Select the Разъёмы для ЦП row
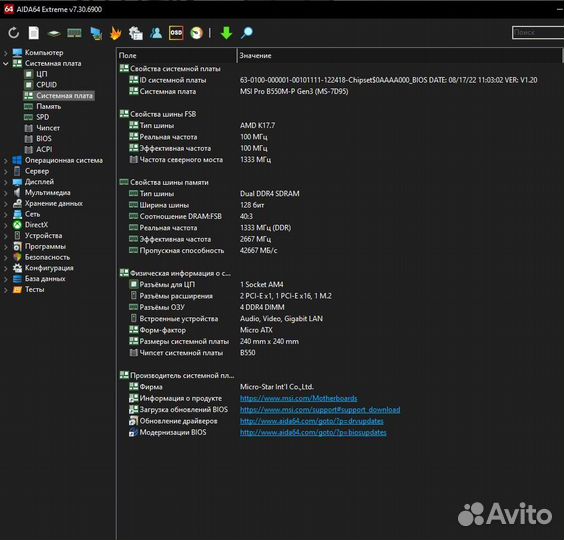Screen dimensions: 564x540 click(206, 285)
